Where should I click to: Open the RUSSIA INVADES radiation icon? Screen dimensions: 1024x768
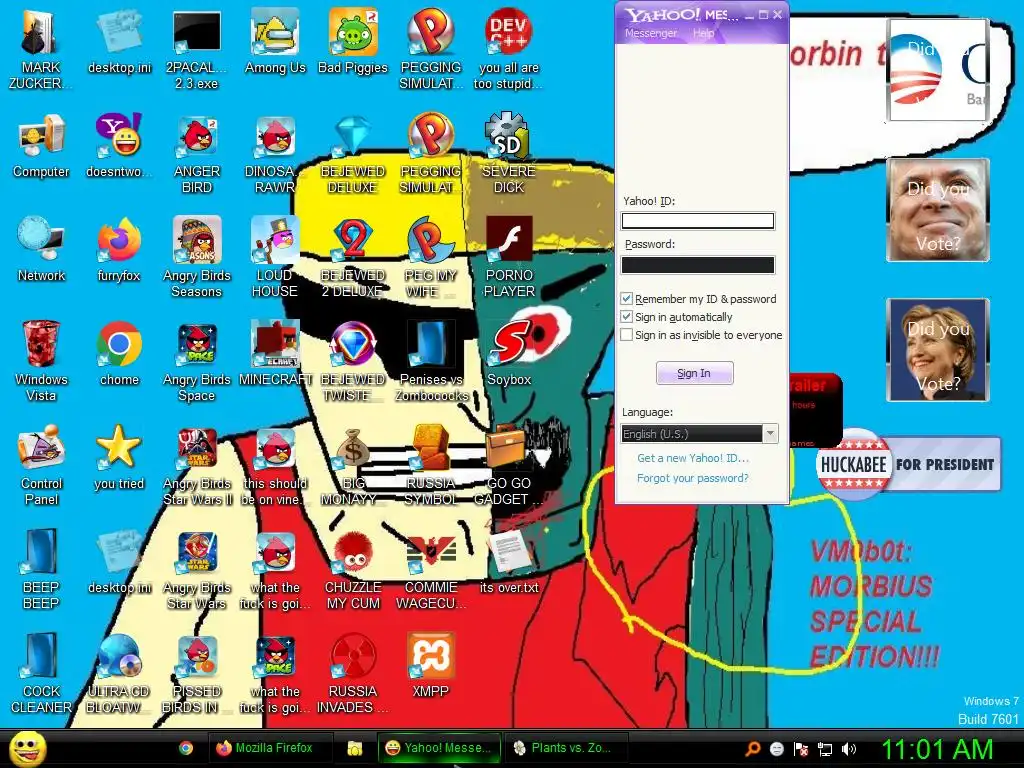(x=353, y=673)
